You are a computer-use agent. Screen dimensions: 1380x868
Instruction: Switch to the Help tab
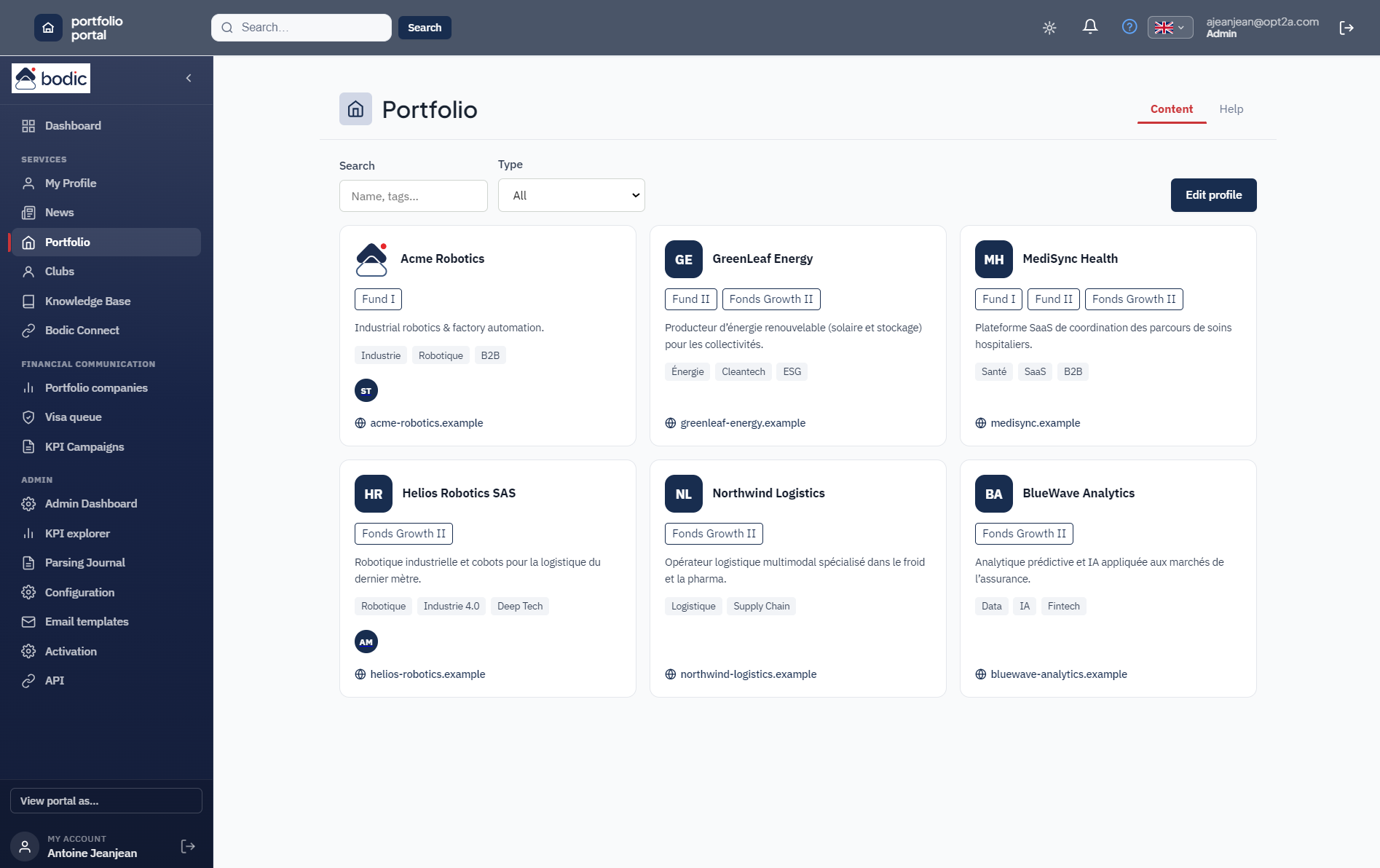[x=1231, y=109]
